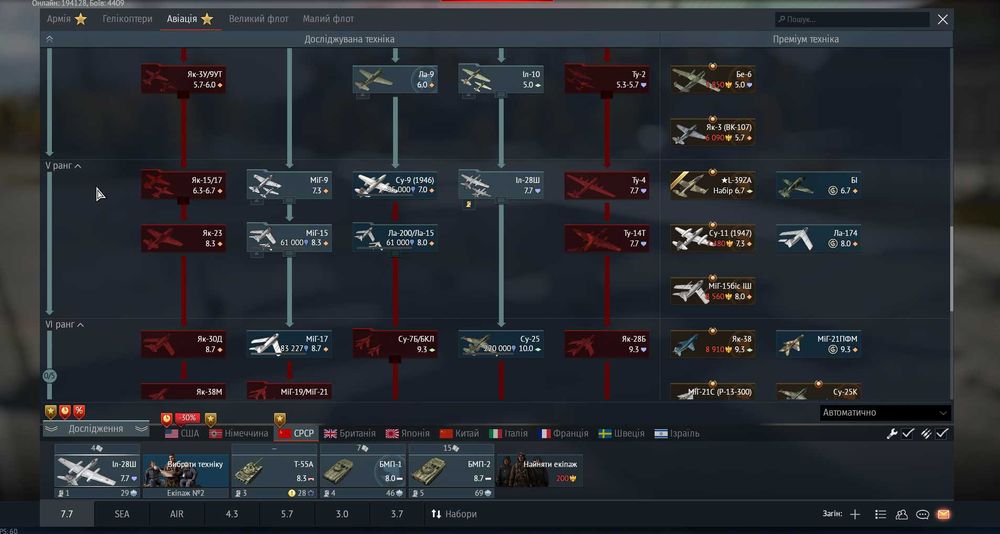Select the Ла-174 aircraft card
This screenshot has width=1000, height=534.
click(x=818, y=238)
